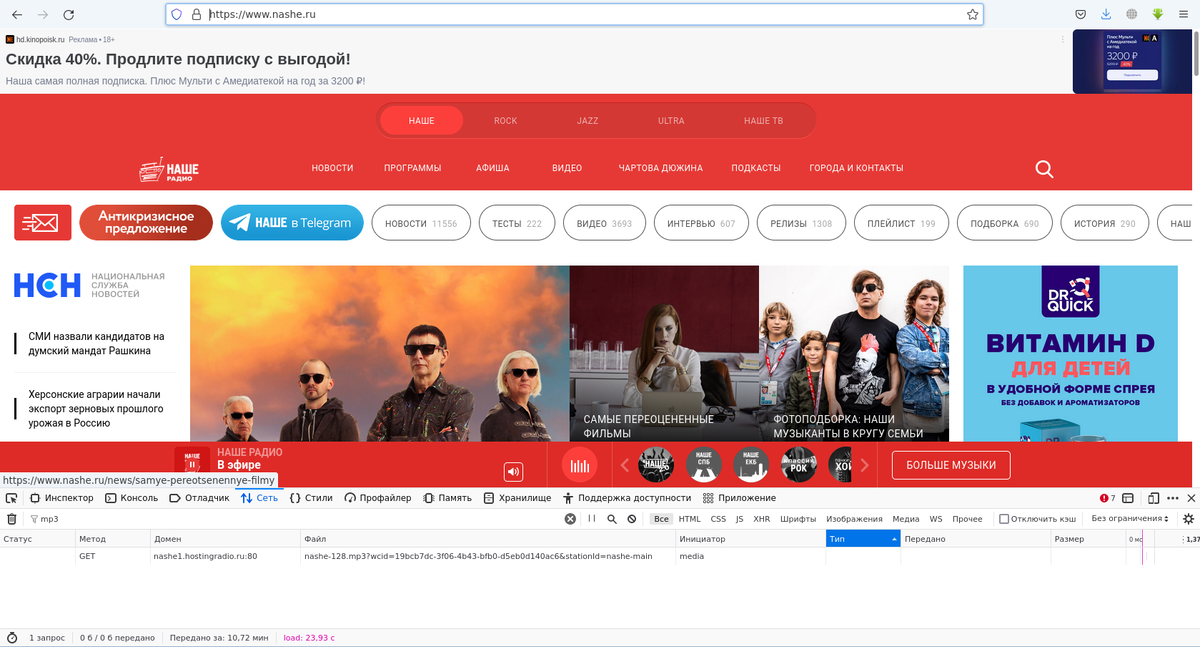
Task: Click the БОЛЬШЕ МУЗЫКИ button
Action: [x=951, y=465]
